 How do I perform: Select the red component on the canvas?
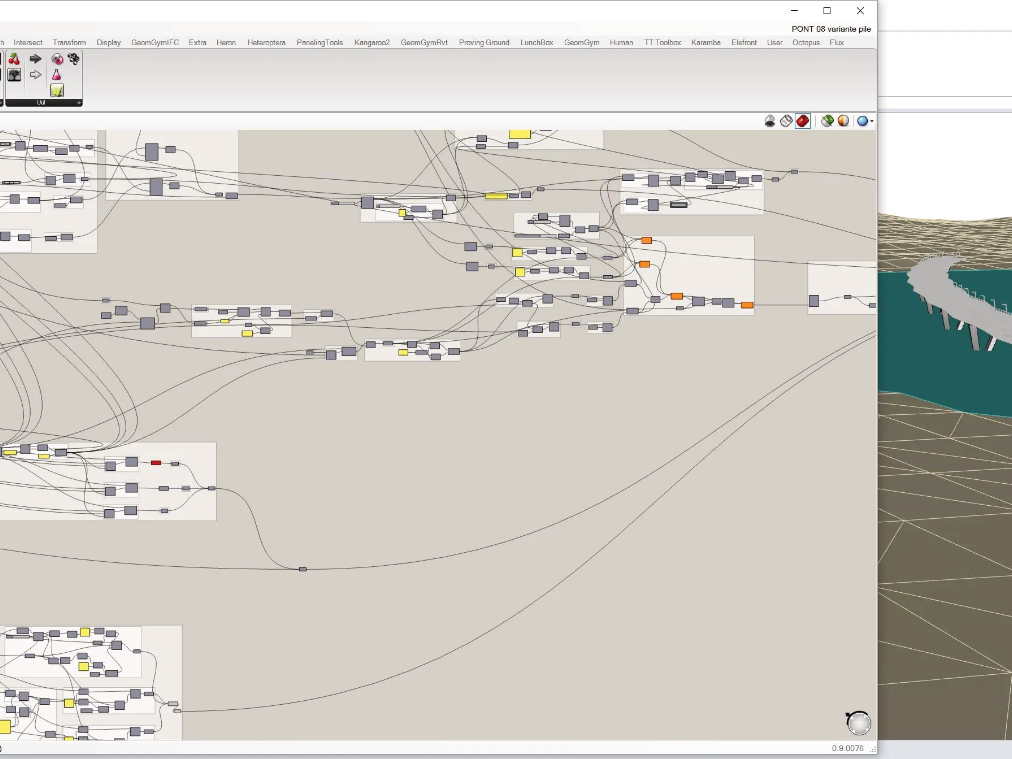tap(156, 462)
